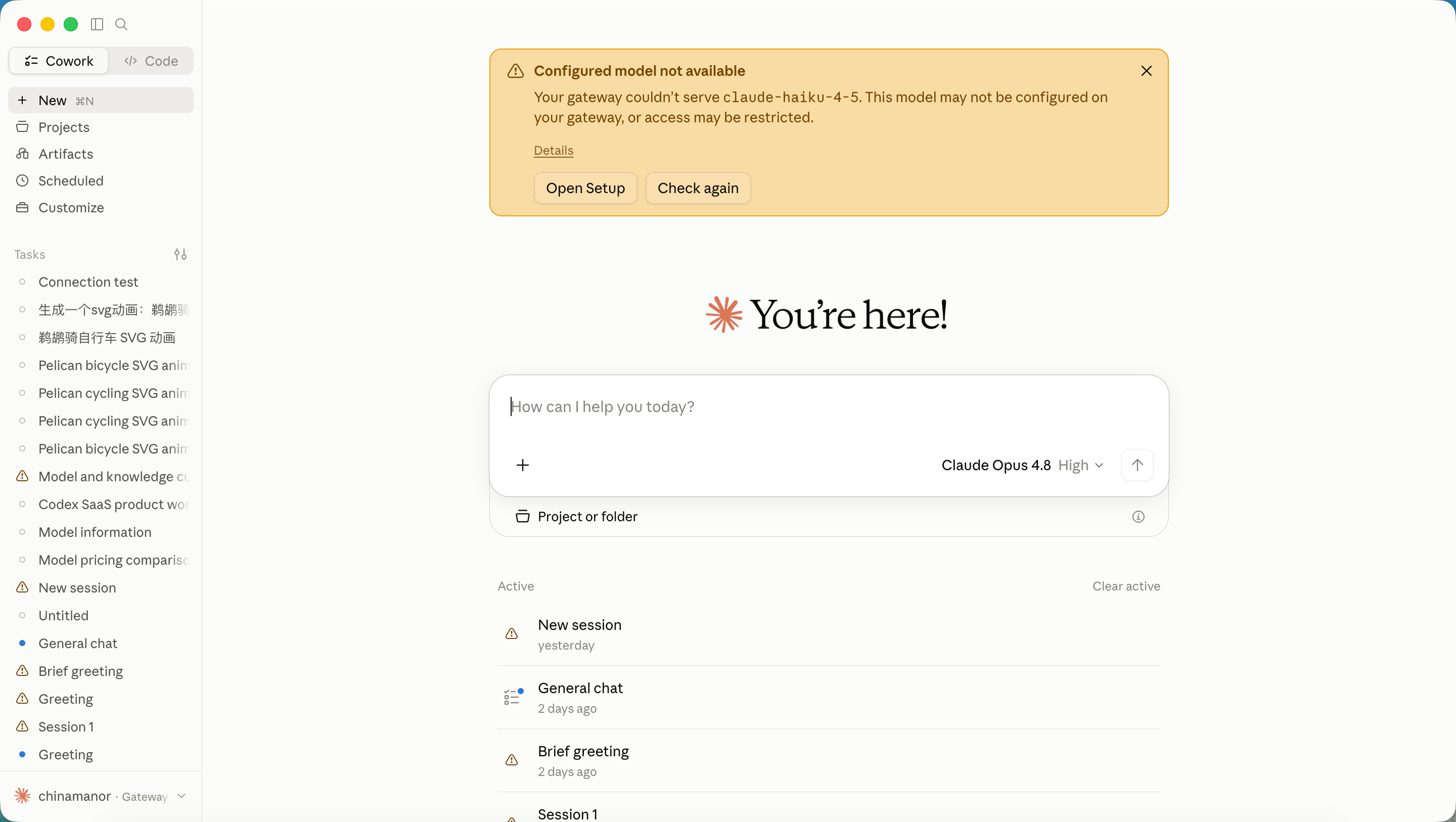
Task: Open the Tasks filter settings icon
Action: [x=180, y=254]
